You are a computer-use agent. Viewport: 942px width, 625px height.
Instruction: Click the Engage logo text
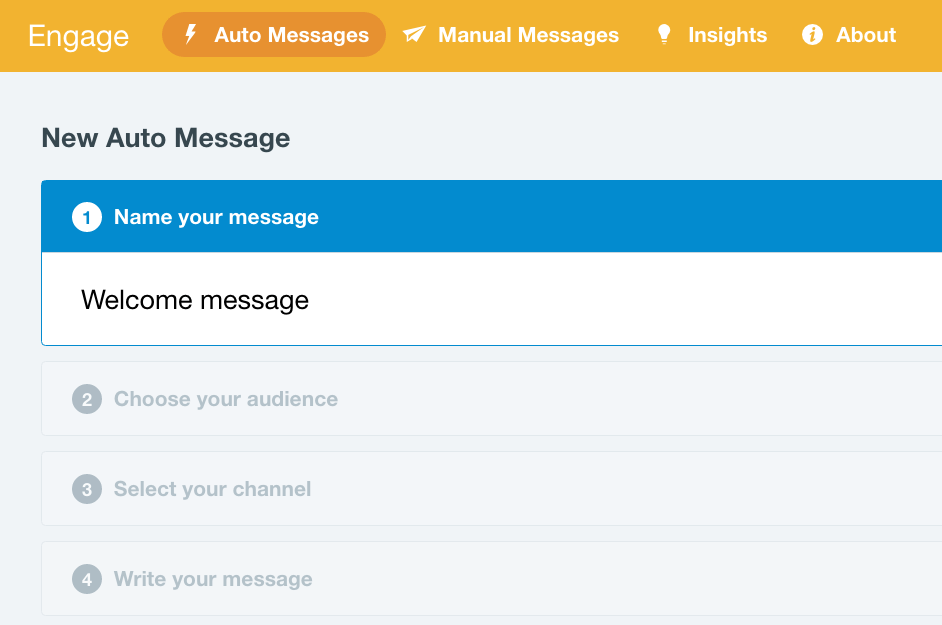[78, 36]
